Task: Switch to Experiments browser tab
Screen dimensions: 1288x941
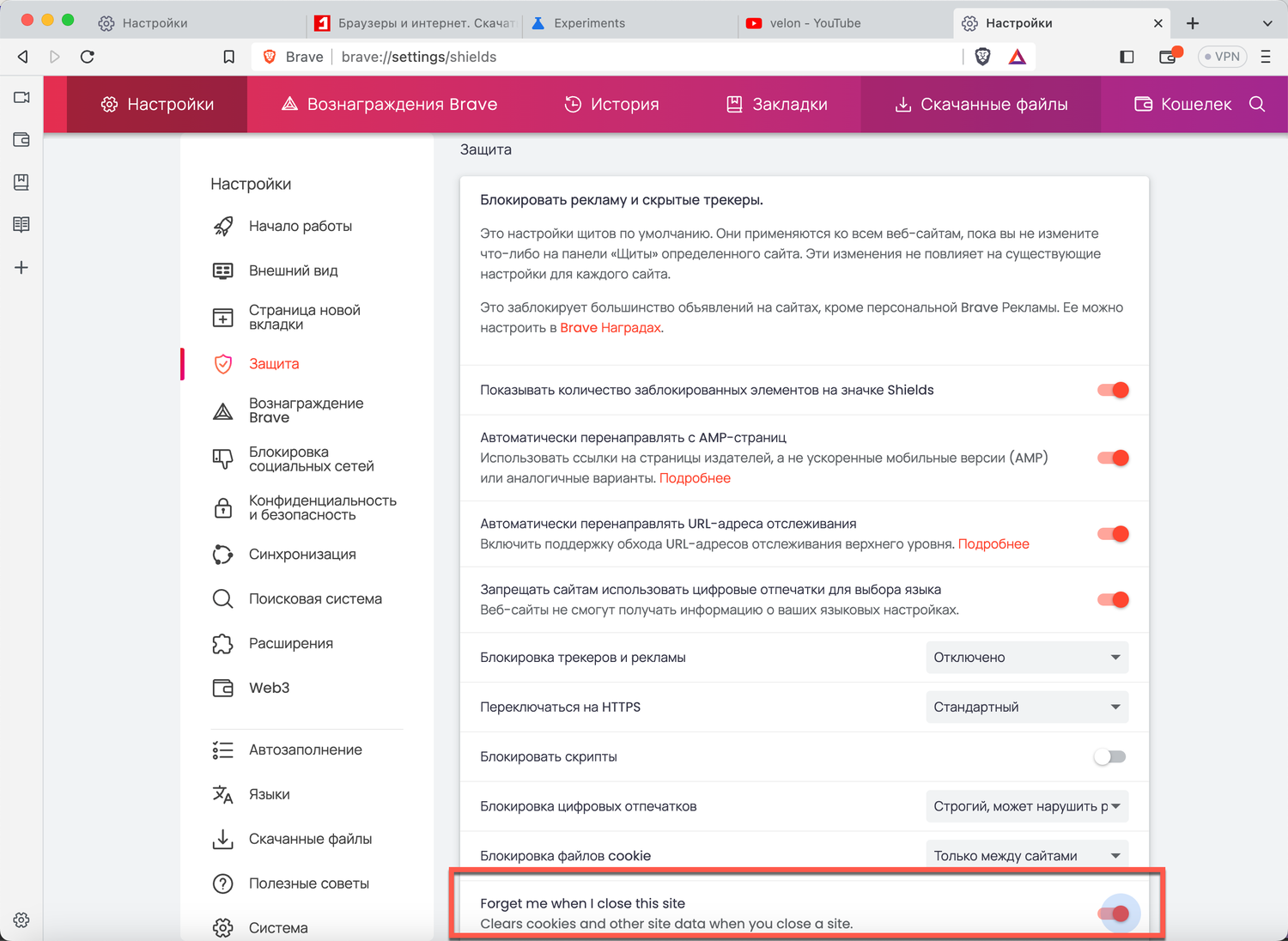Action: [631, 23]
